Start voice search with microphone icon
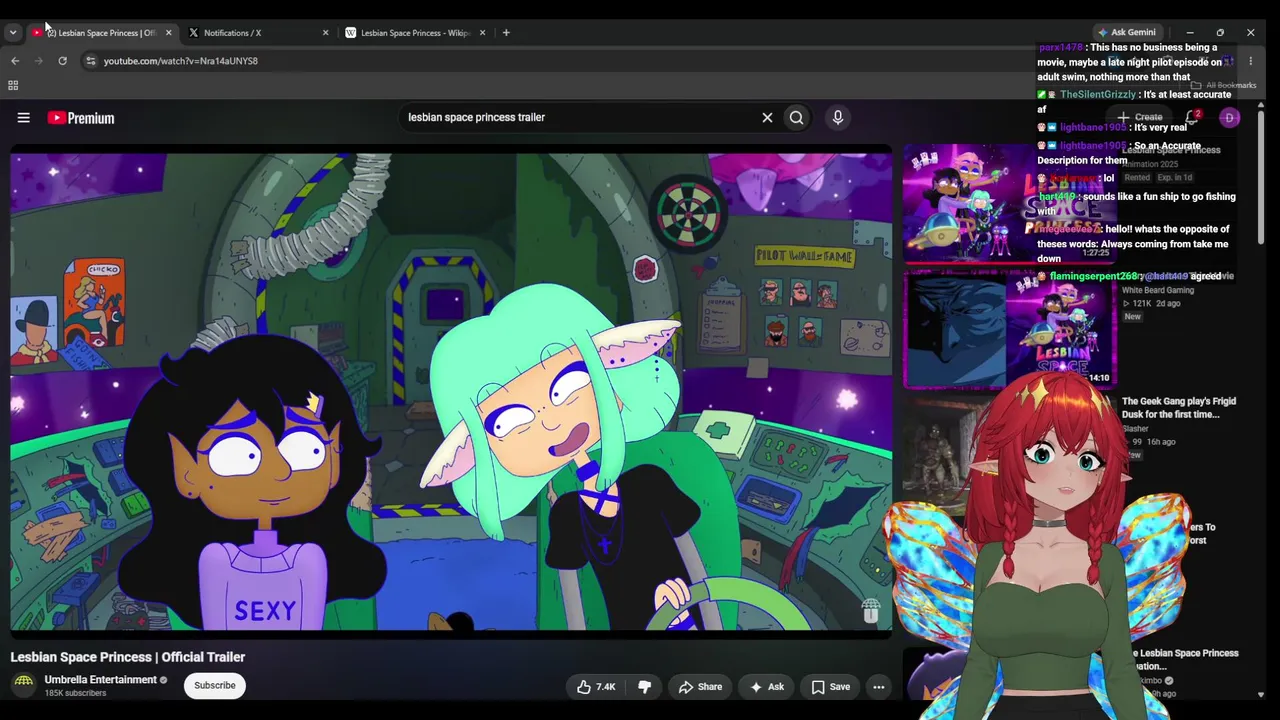1280x720 pixels. tap(838, 118)
